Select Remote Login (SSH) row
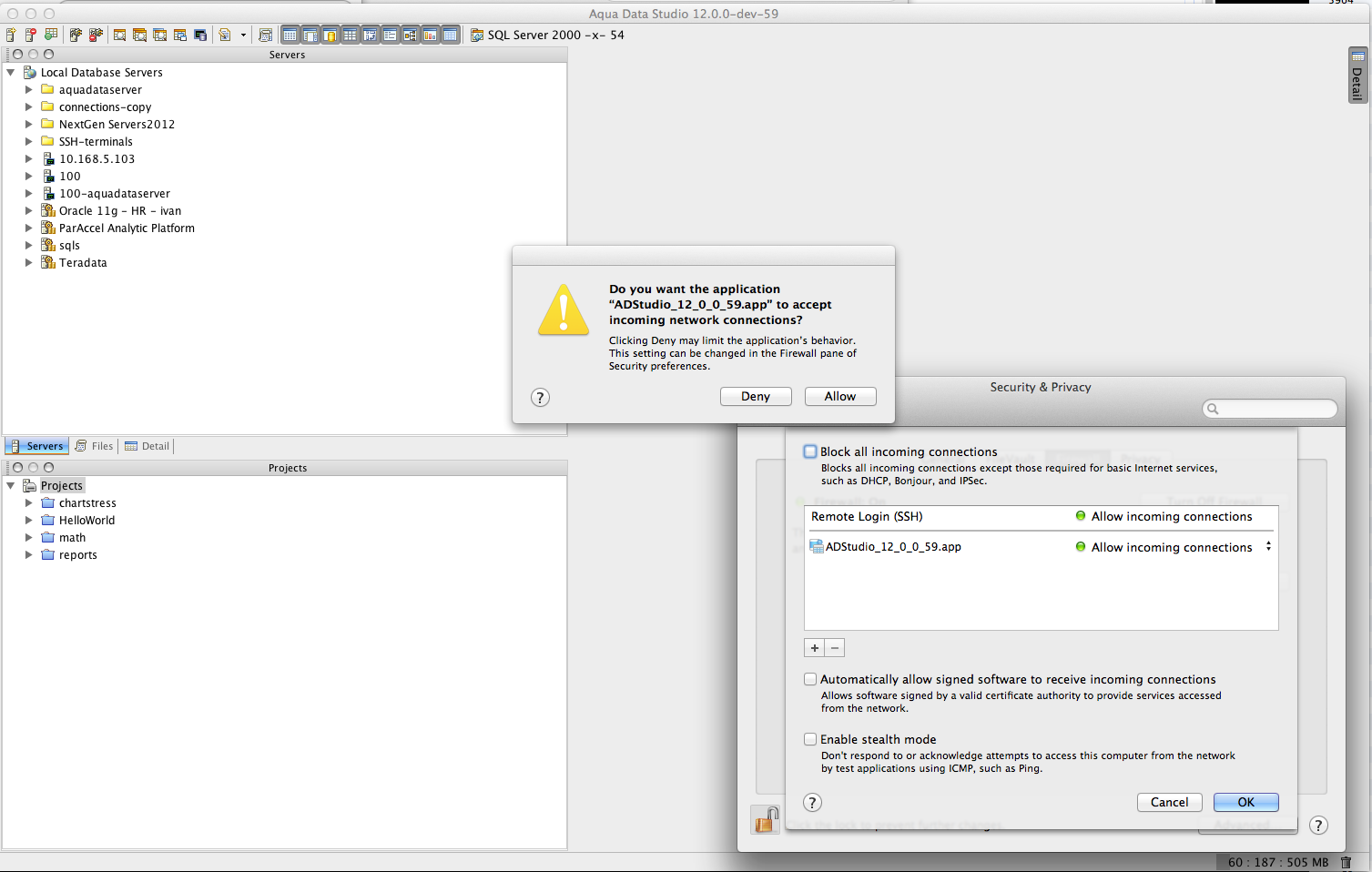 click(1041, 516)
